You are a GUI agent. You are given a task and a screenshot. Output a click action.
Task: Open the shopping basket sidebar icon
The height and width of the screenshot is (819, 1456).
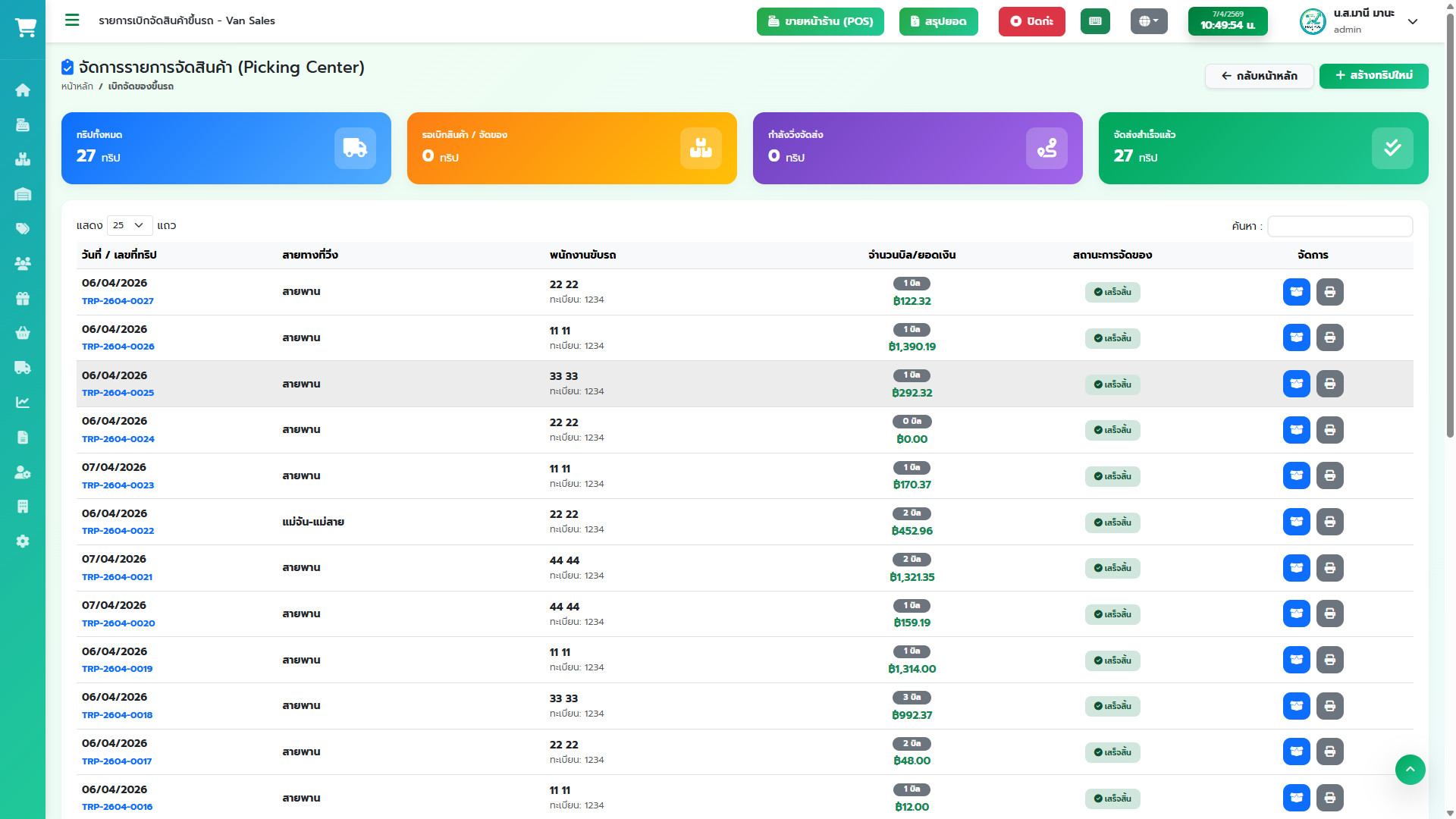pyautogui.click(x=23, y=333)
